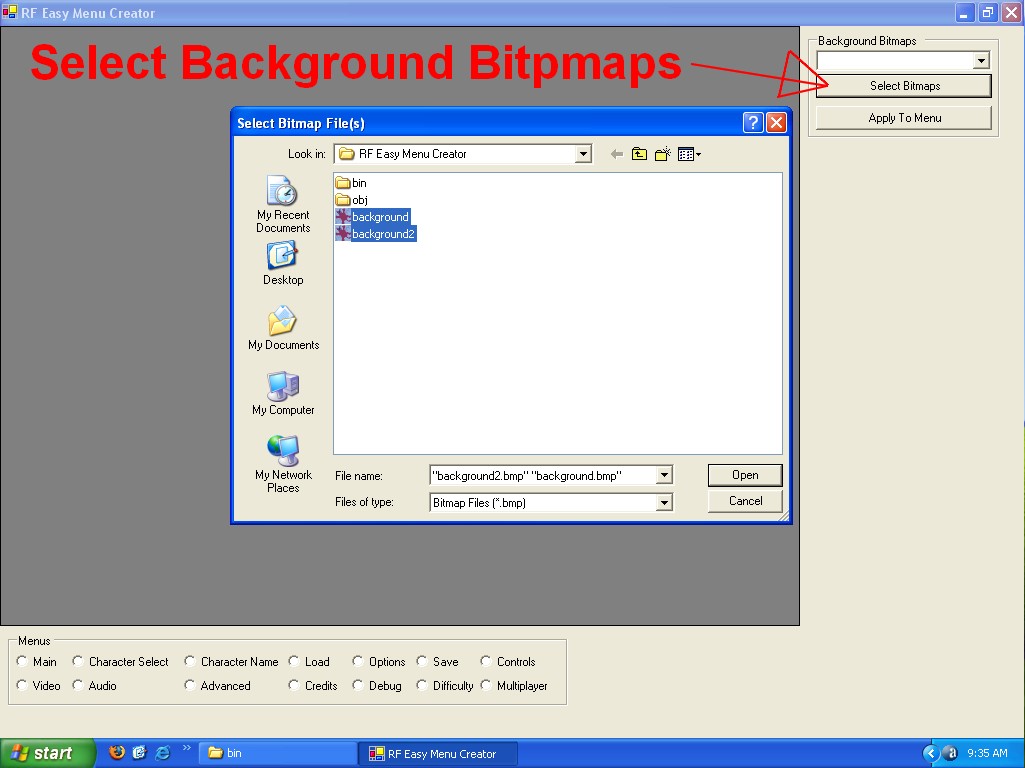Screen dimensions: 1025x768
Task: Create a new folder using toolbar icon
Action: 662,154
